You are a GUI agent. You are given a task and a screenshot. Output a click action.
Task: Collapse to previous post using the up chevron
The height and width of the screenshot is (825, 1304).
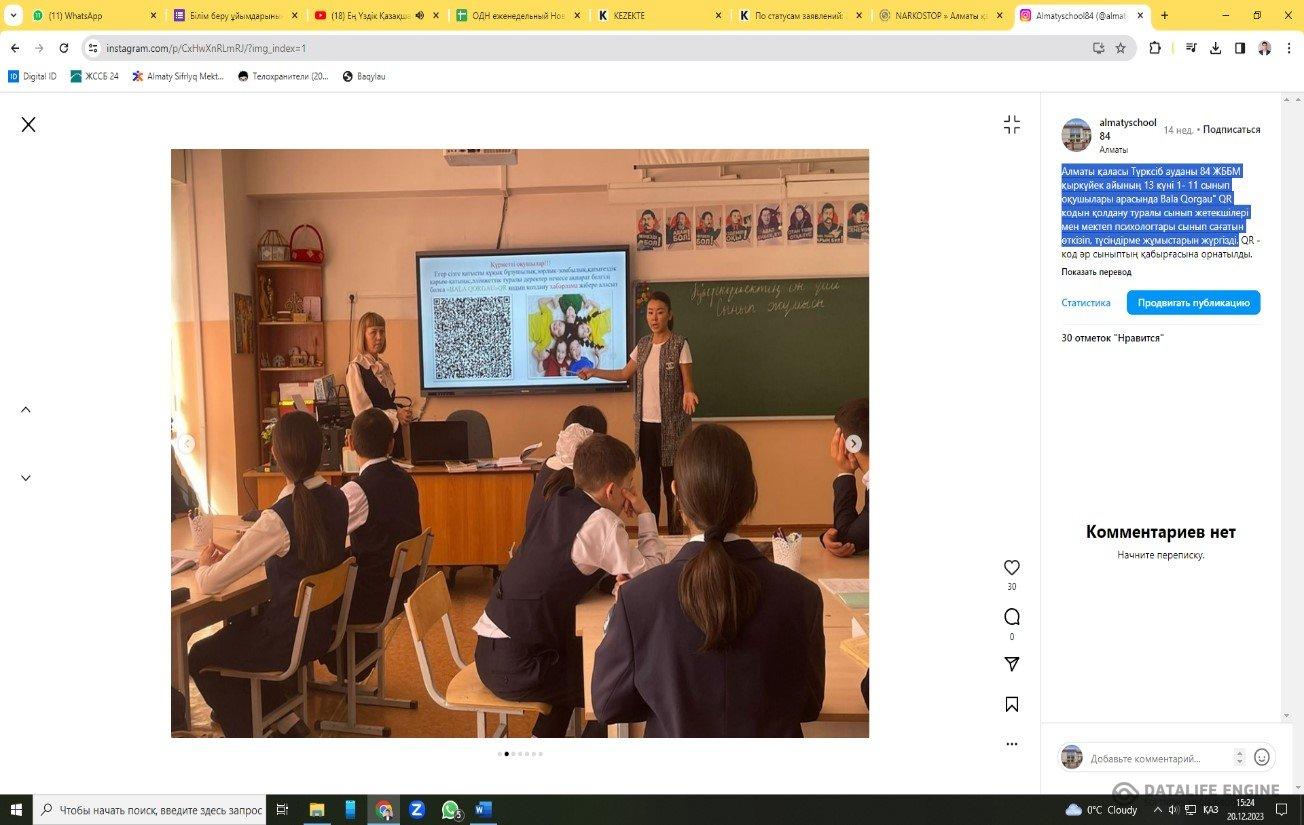(25, 409)
